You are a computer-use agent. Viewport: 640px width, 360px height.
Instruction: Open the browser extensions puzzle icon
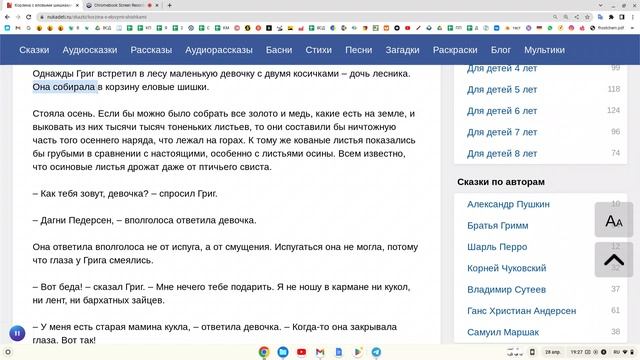[x=611, y=17]
